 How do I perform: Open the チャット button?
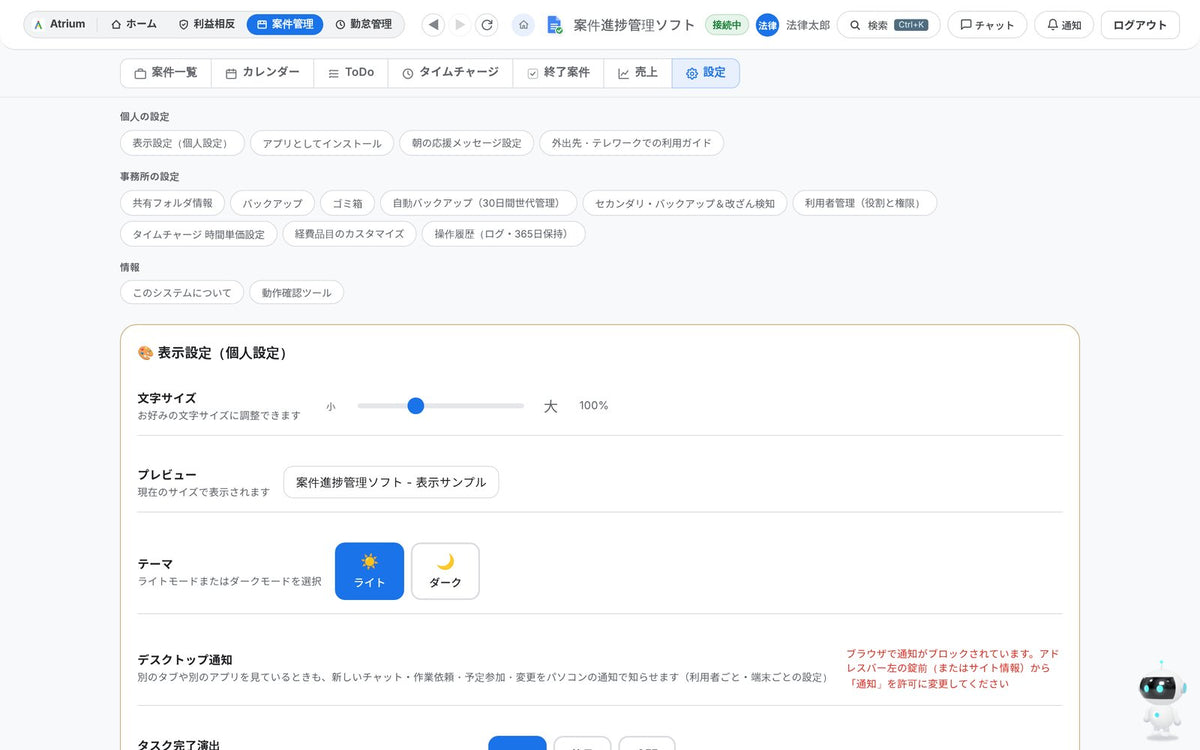987,25
